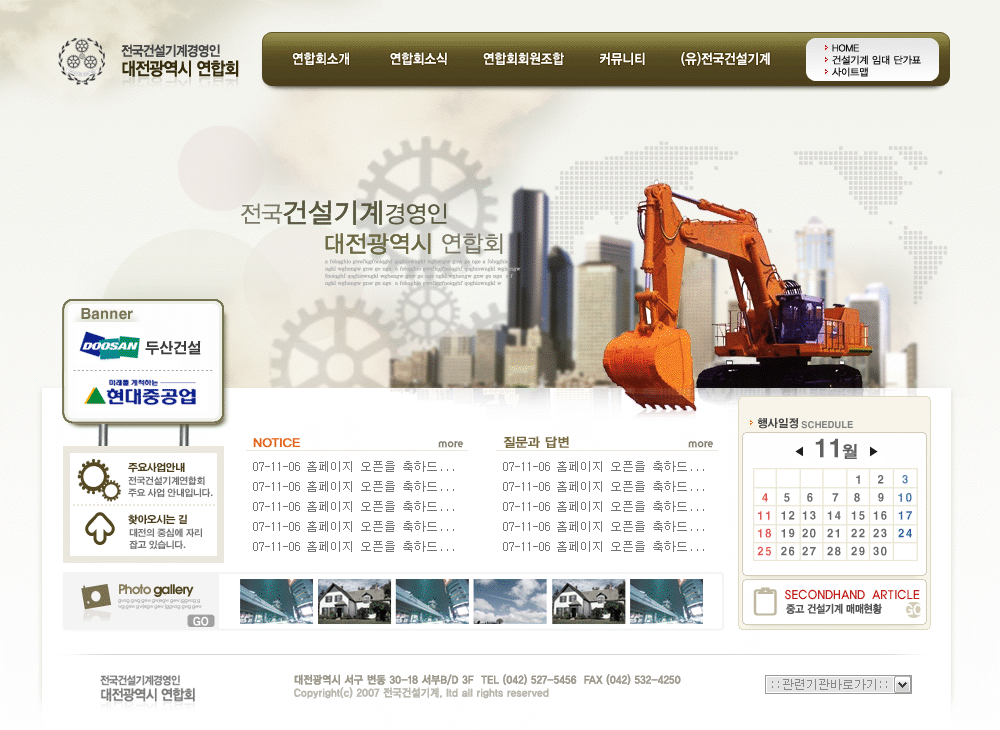Click the HOME link in top right
This screenshot has height=730, width=1000.
[x=845, y=48]
